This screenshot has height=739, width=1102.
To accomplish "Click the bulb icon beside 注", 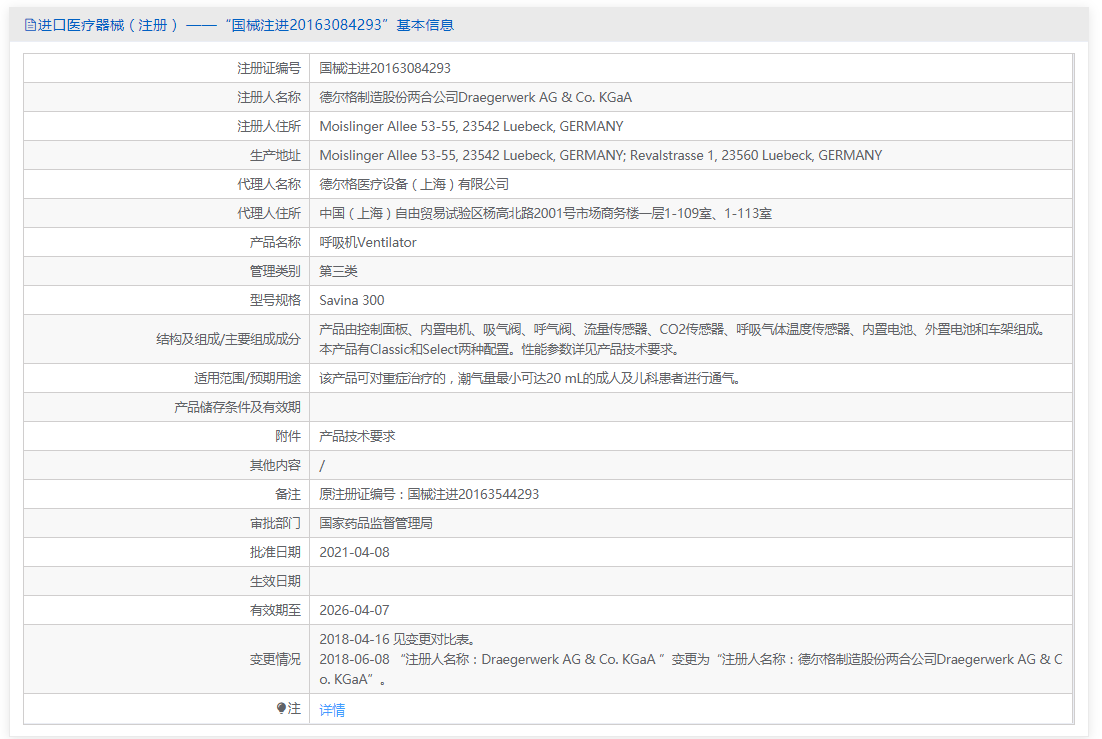I will point(281,708).
